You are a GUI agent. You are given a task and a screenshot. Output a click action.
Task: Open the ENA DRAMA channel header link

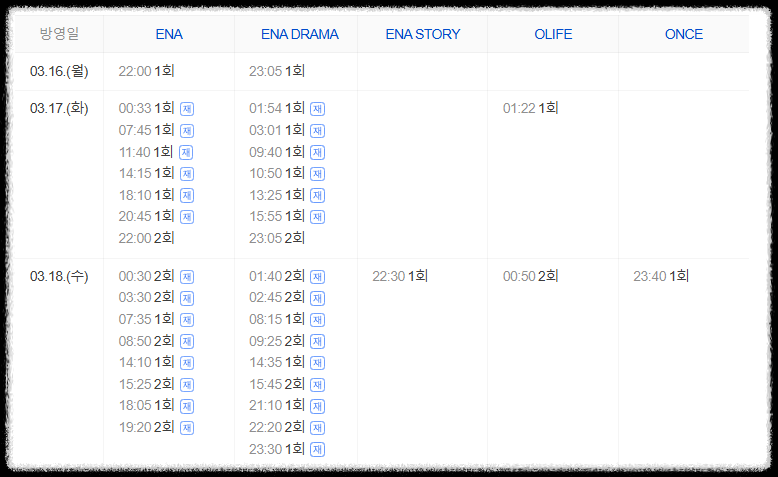[x=300, y=34]
